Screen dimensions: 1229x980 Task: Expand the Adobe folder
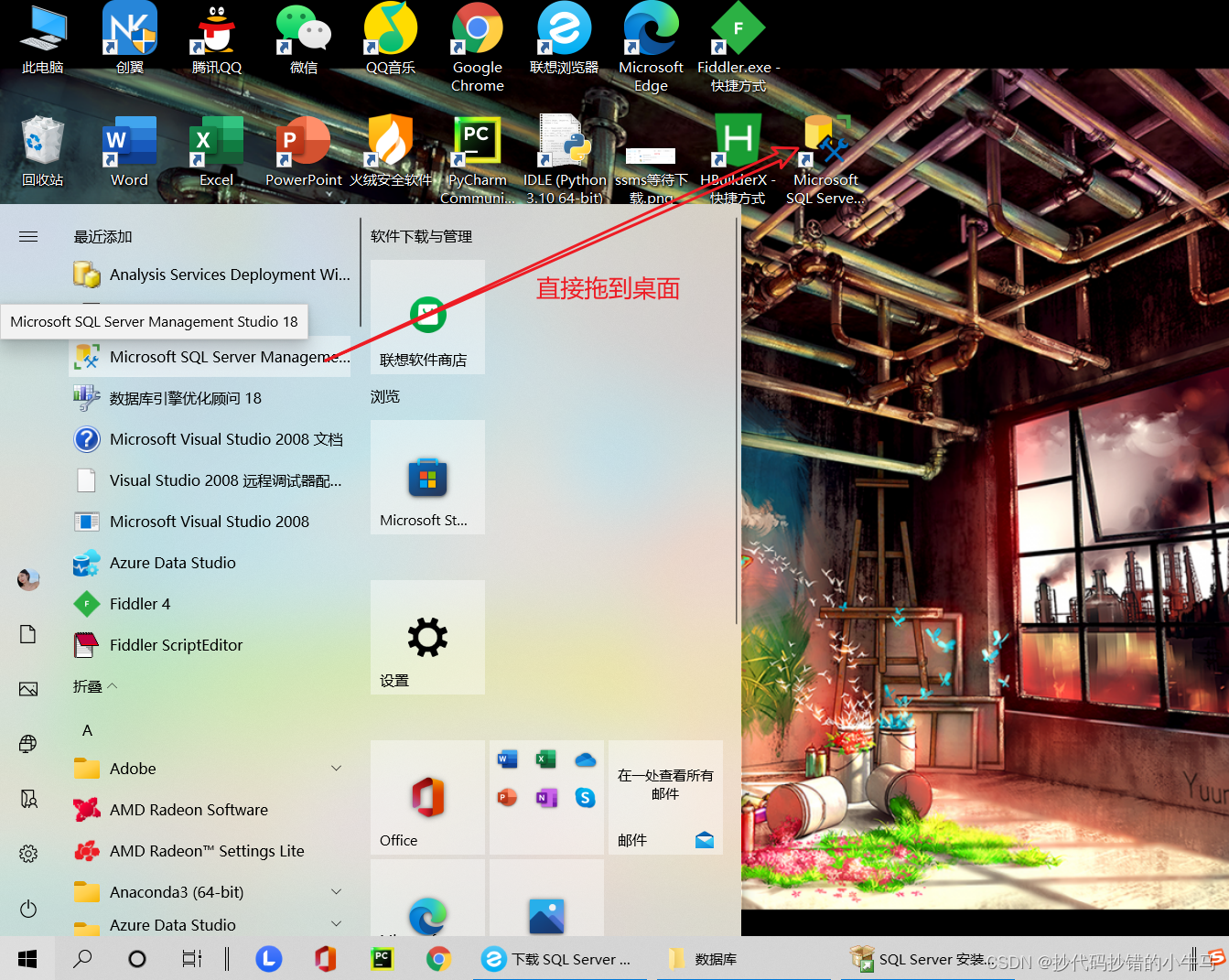click(x=208, y=769)
